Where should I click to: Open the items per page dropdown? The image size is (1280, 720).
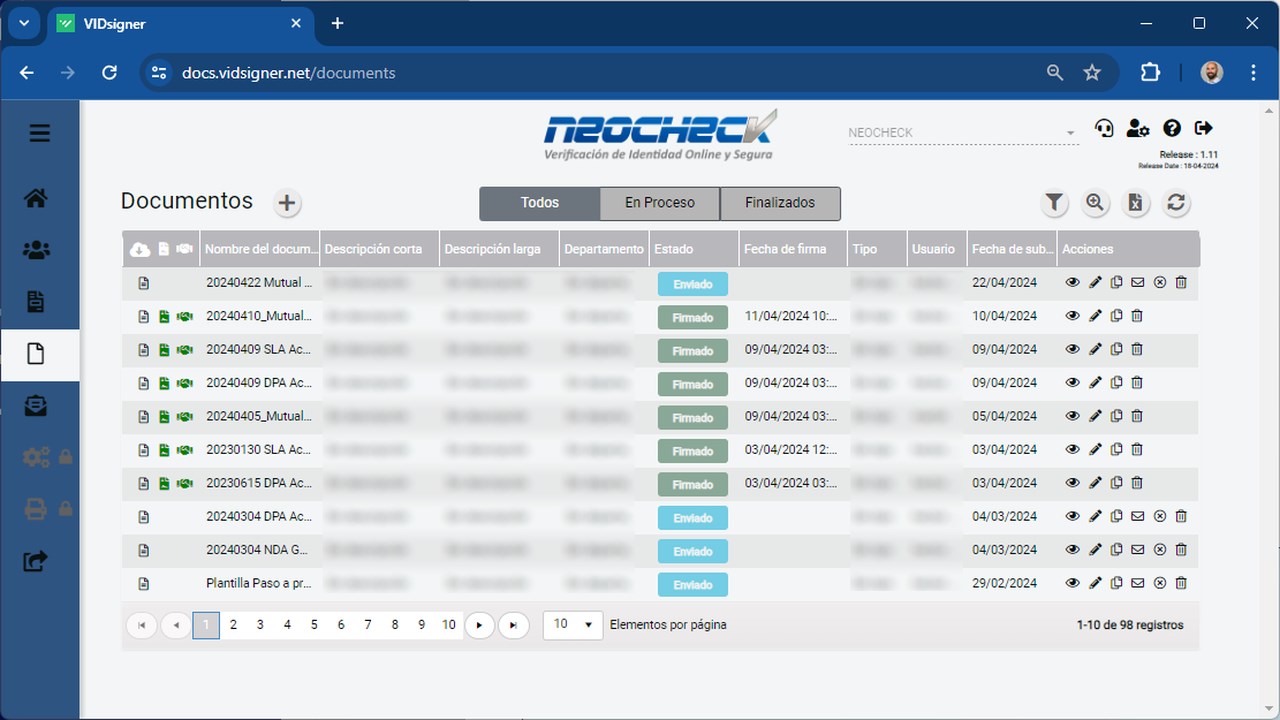click(573, 625)
